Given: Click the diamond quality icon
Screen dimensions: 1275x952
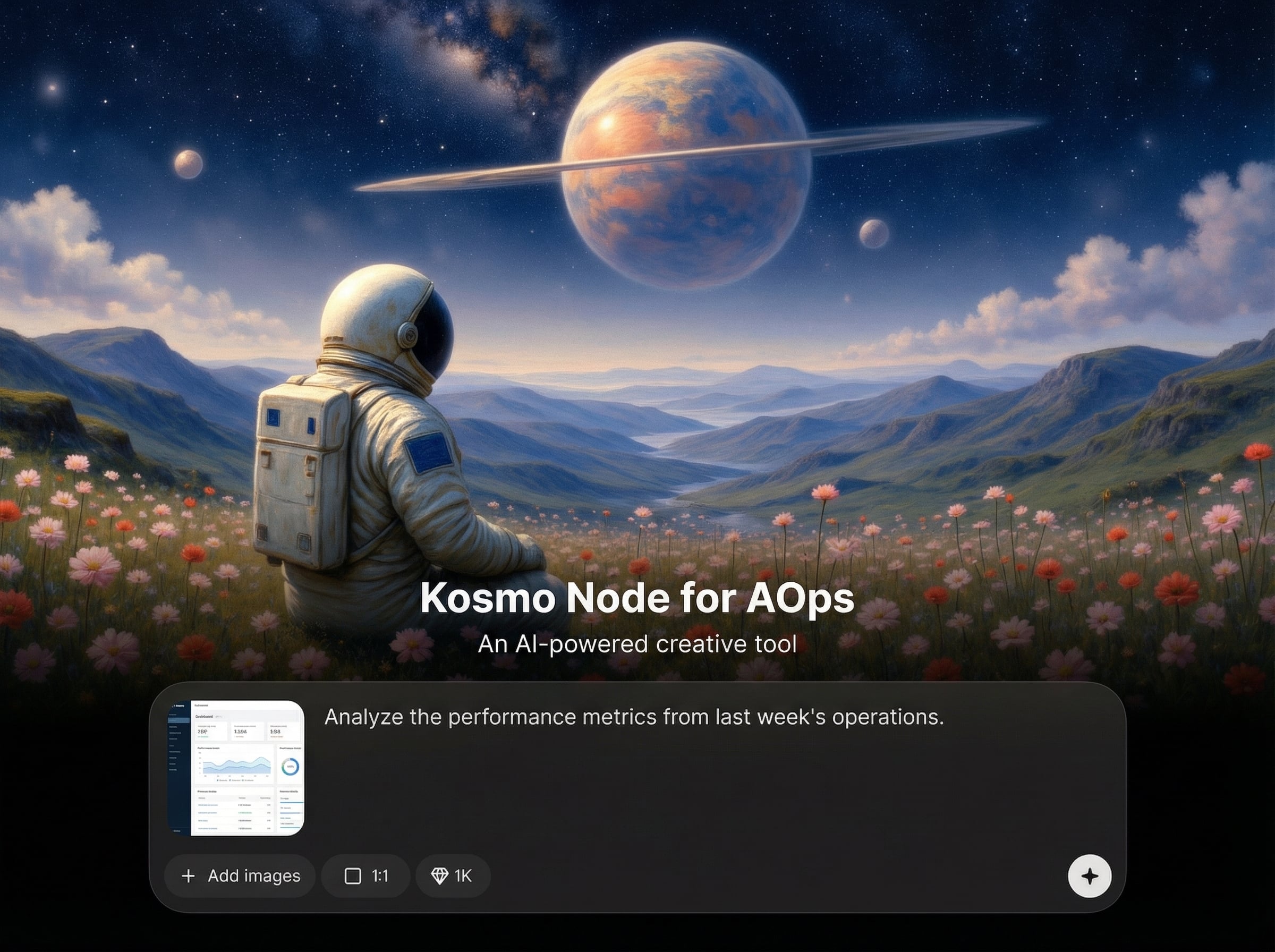Looking at the screenshot, I should point(439,876).
